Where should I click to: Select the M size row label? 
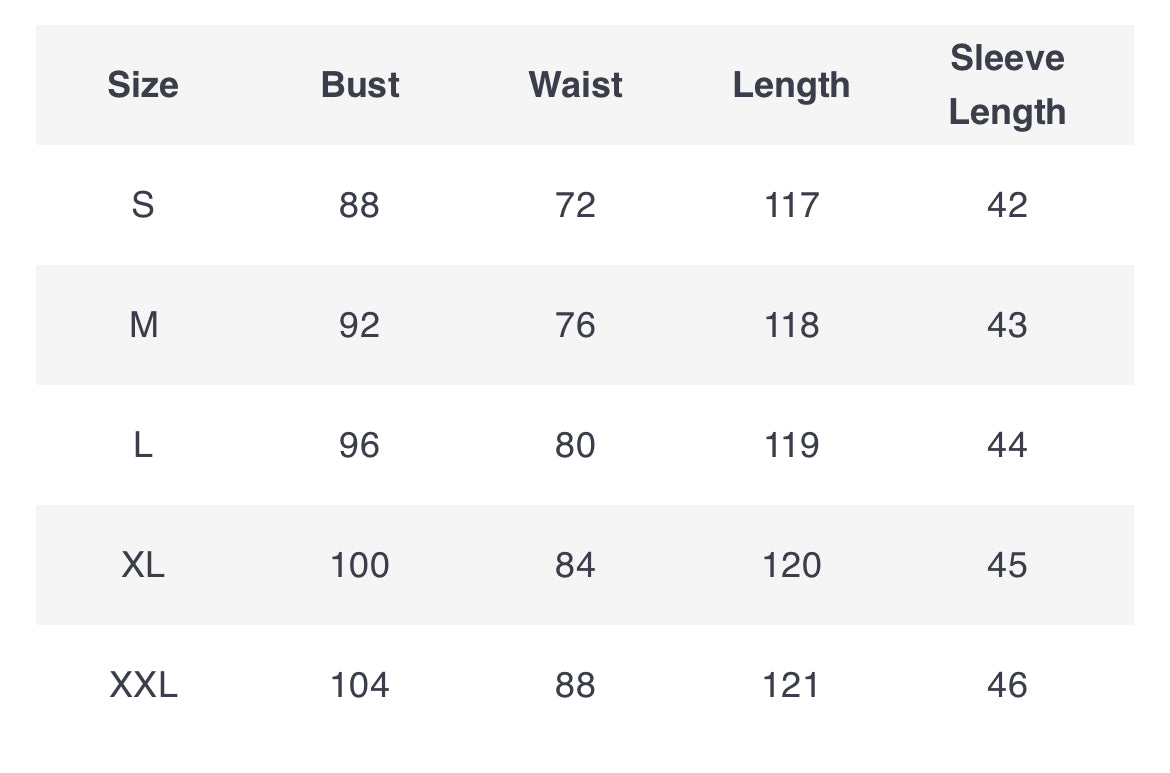[x=143, y=325]
